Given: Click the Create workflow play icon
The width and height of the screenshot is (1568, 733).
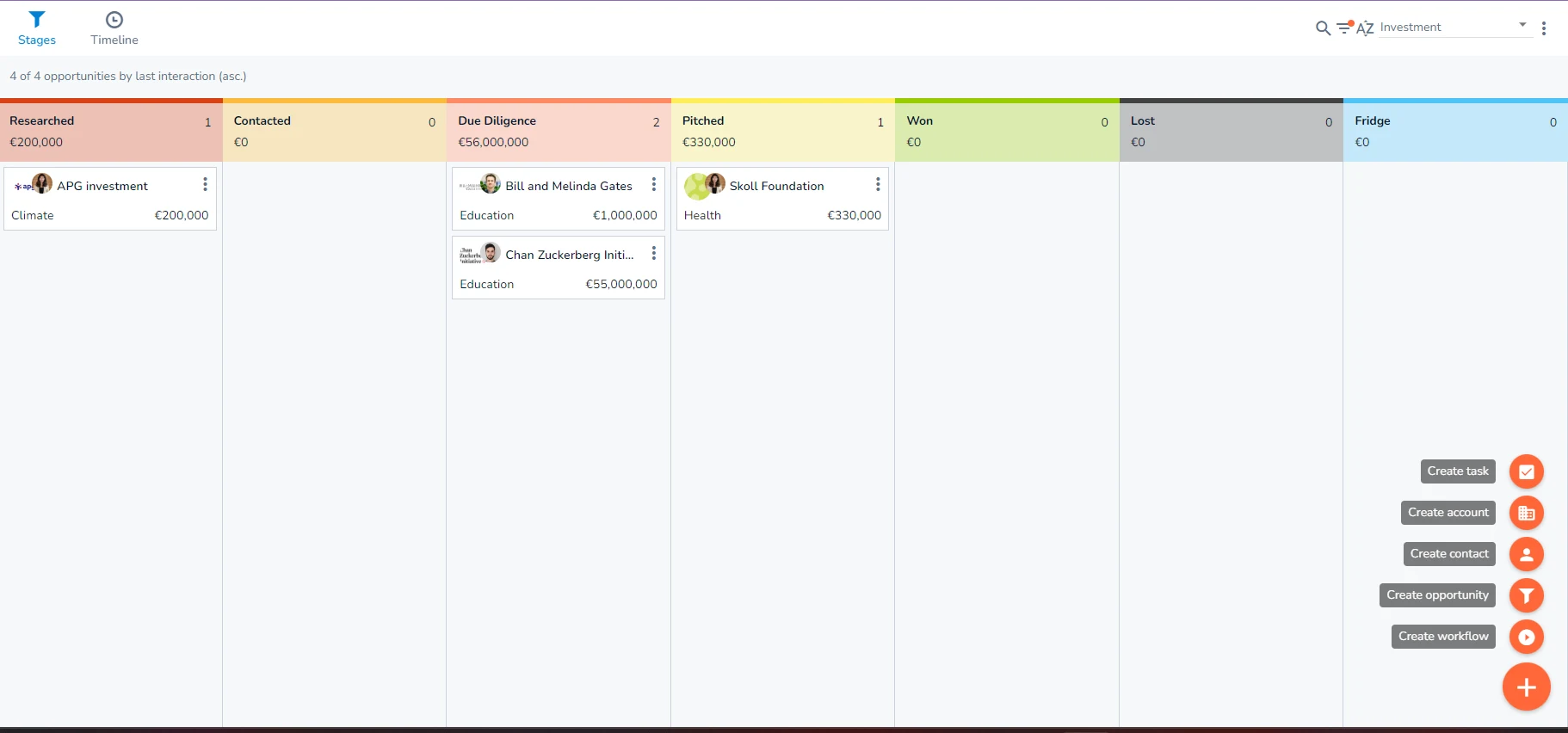Looking at the screenshot, I should [1526, 637].
